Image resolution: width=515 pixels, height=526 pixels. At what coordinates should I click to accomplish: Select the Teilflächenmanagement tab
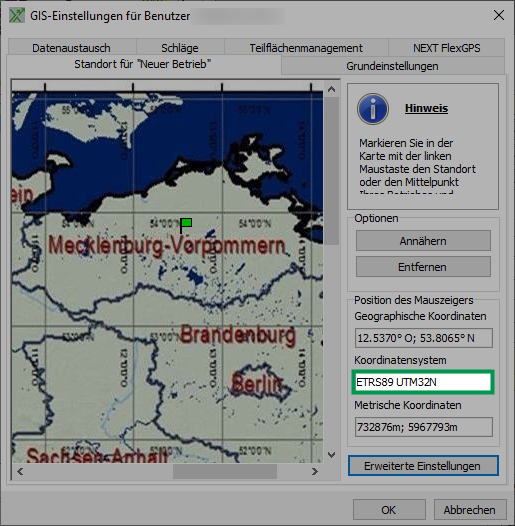(x=306, y=48)
